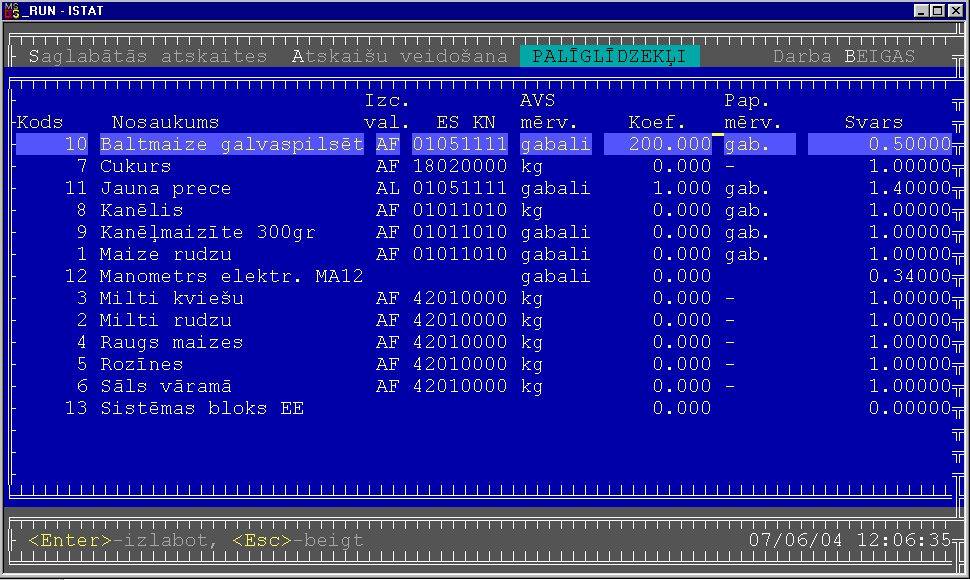Viewport: 970px width, 580px height.
Task: Maximize the RUN - ISTAT window
Action: [x=937, y=11]
